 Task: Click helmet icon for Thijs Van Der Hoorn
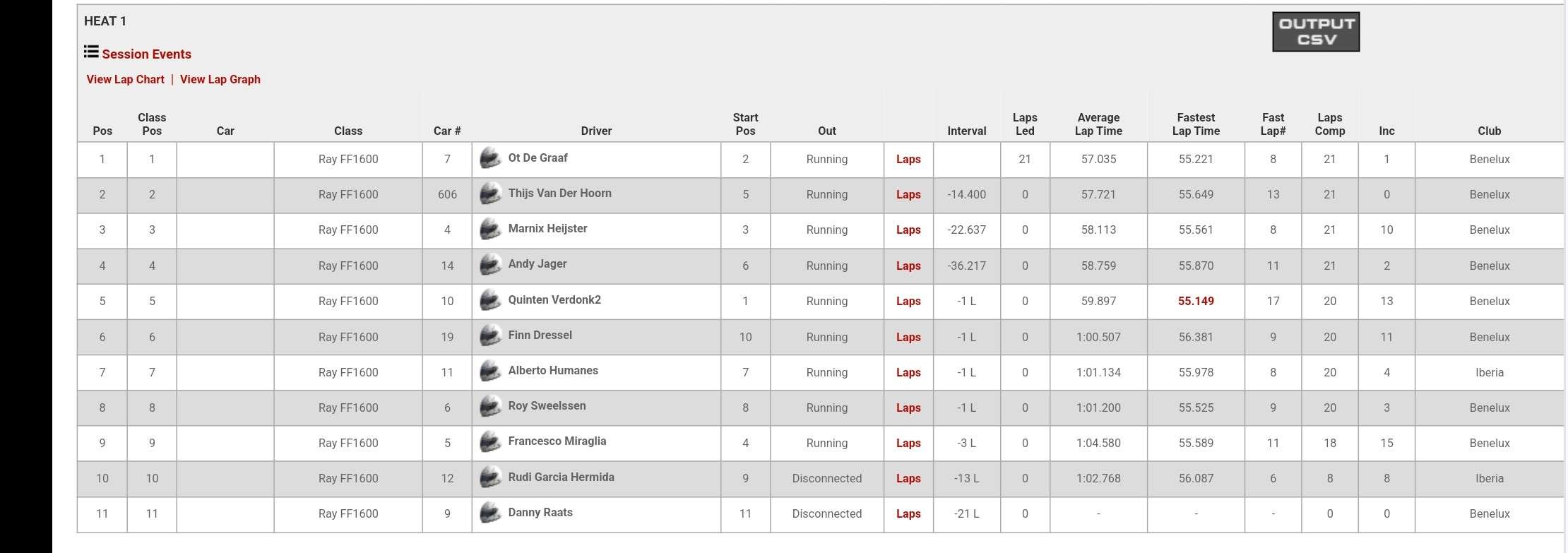pyautogui.click(x=490, y=194)
